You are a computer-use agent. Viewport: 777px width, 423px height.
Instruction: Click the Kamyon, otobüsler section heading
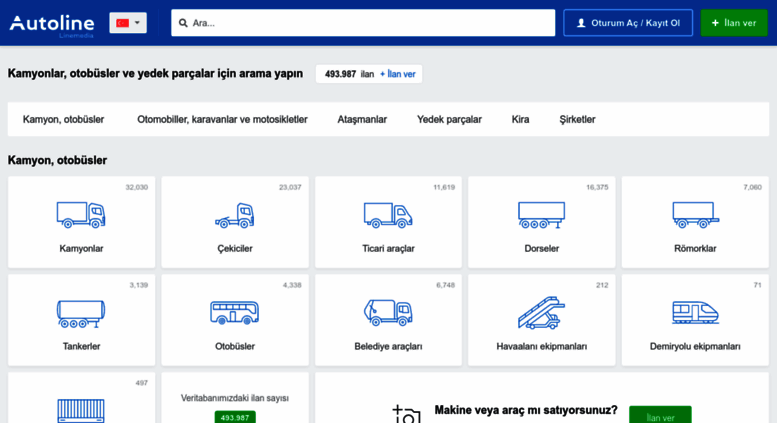57,160
